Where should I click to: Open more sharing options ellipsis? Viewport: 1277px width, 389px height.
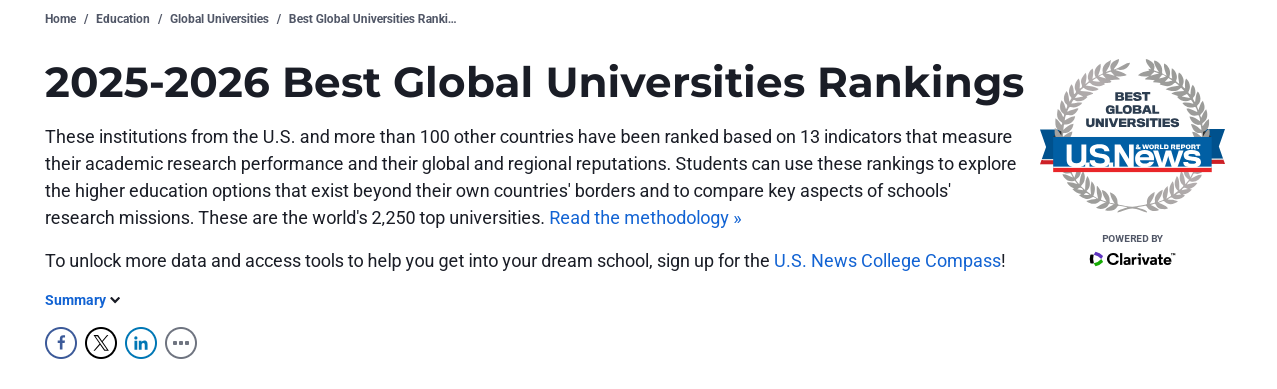(x=181, y=343)
